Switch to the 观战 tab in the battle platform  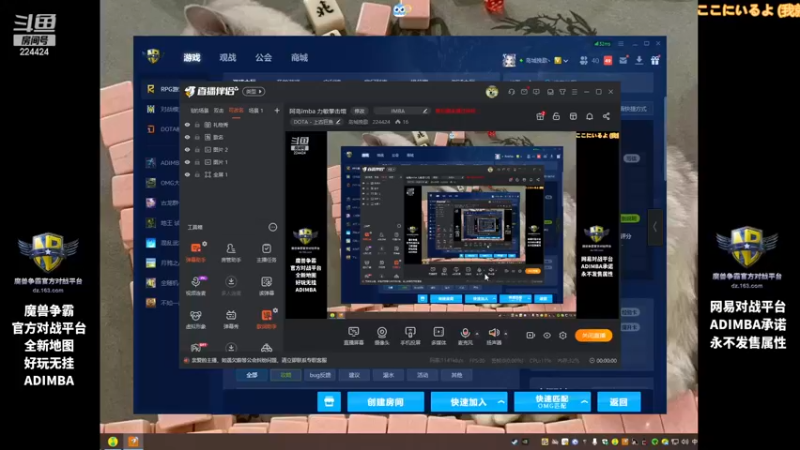tap(228, 58)
